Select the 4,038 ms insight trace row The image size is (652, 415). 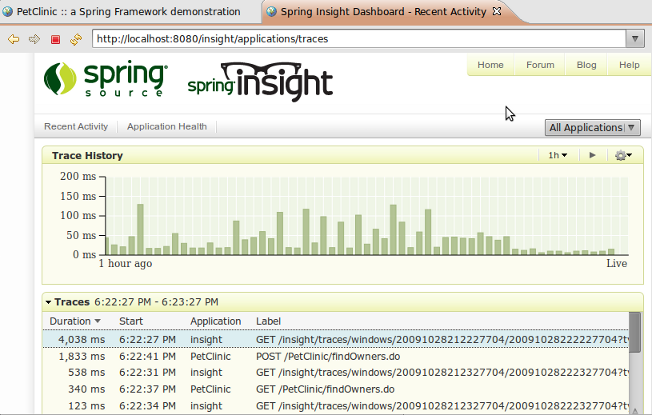(336, 339)
